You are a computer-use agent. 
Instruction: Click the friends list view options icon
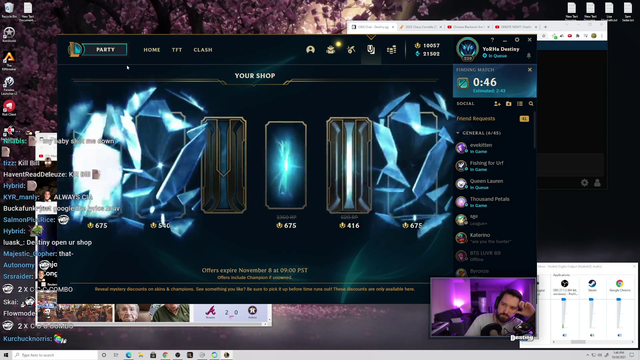pos(520,104)
